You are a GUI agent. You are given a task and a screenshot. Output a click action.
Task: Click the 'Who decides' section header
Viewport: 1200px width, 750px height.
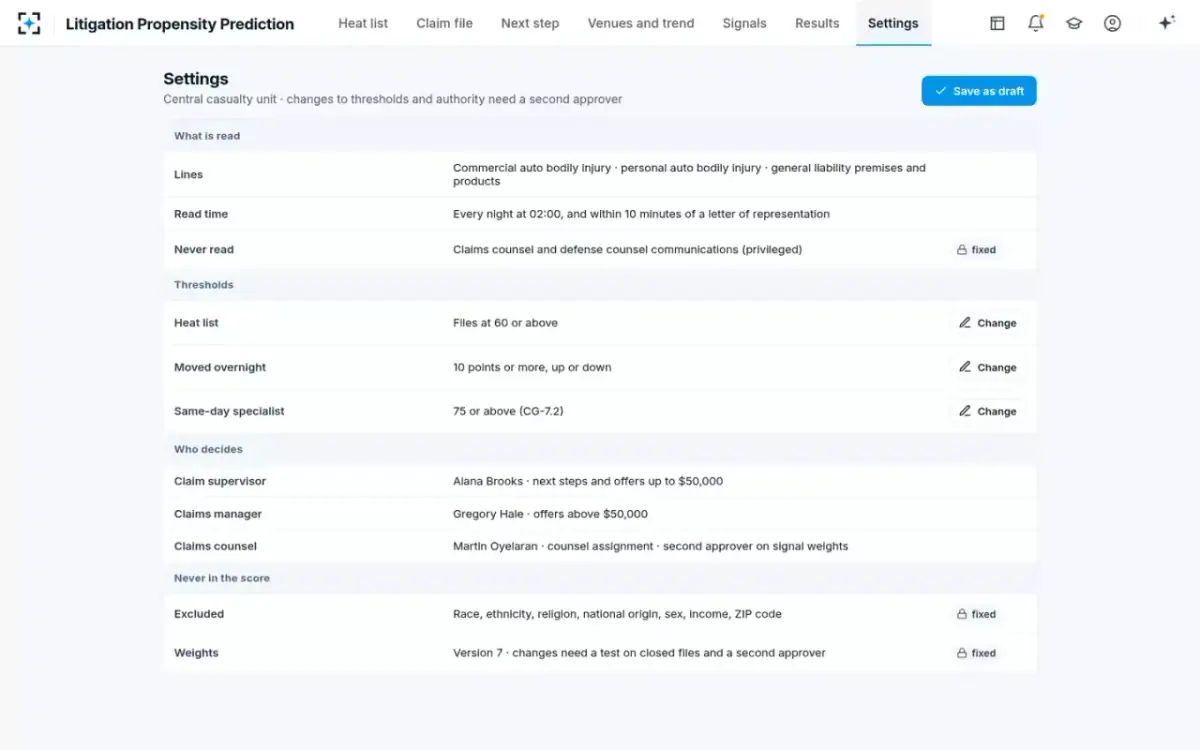pyautogui.click(x=208, y=449)
